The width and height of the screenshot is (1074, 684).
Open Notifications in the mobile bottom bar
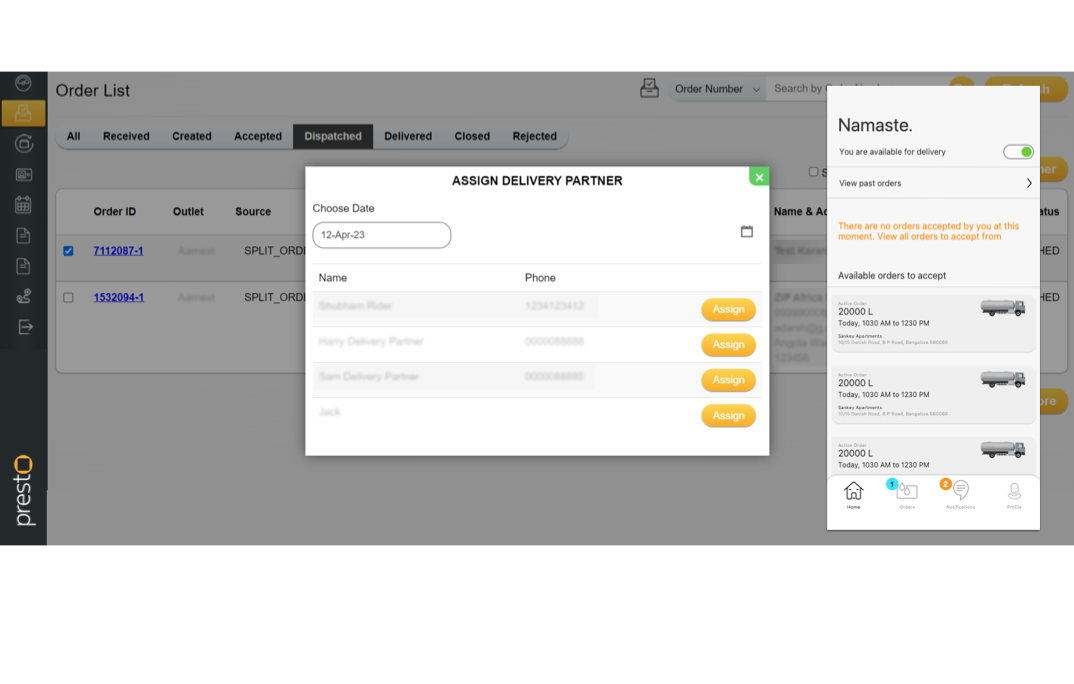(959, 492)
